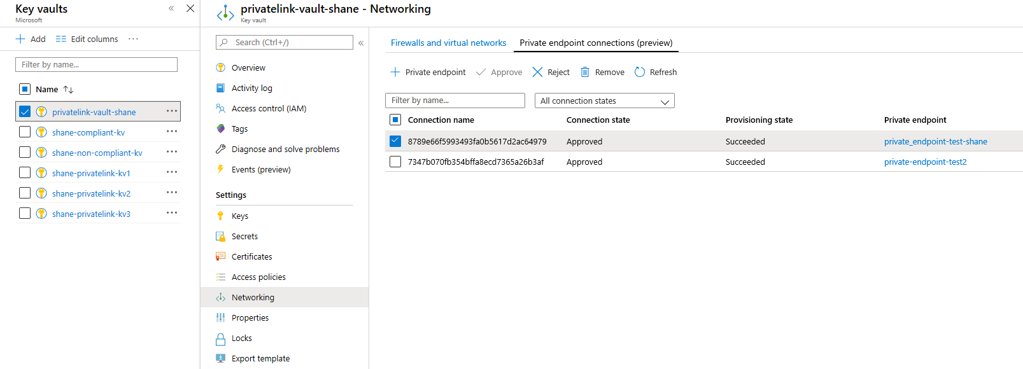Image resolution: width=1023 pixels, height=369 pixels.
Task: Open private-endpoint-test2 link
Action: pos(925,162)
